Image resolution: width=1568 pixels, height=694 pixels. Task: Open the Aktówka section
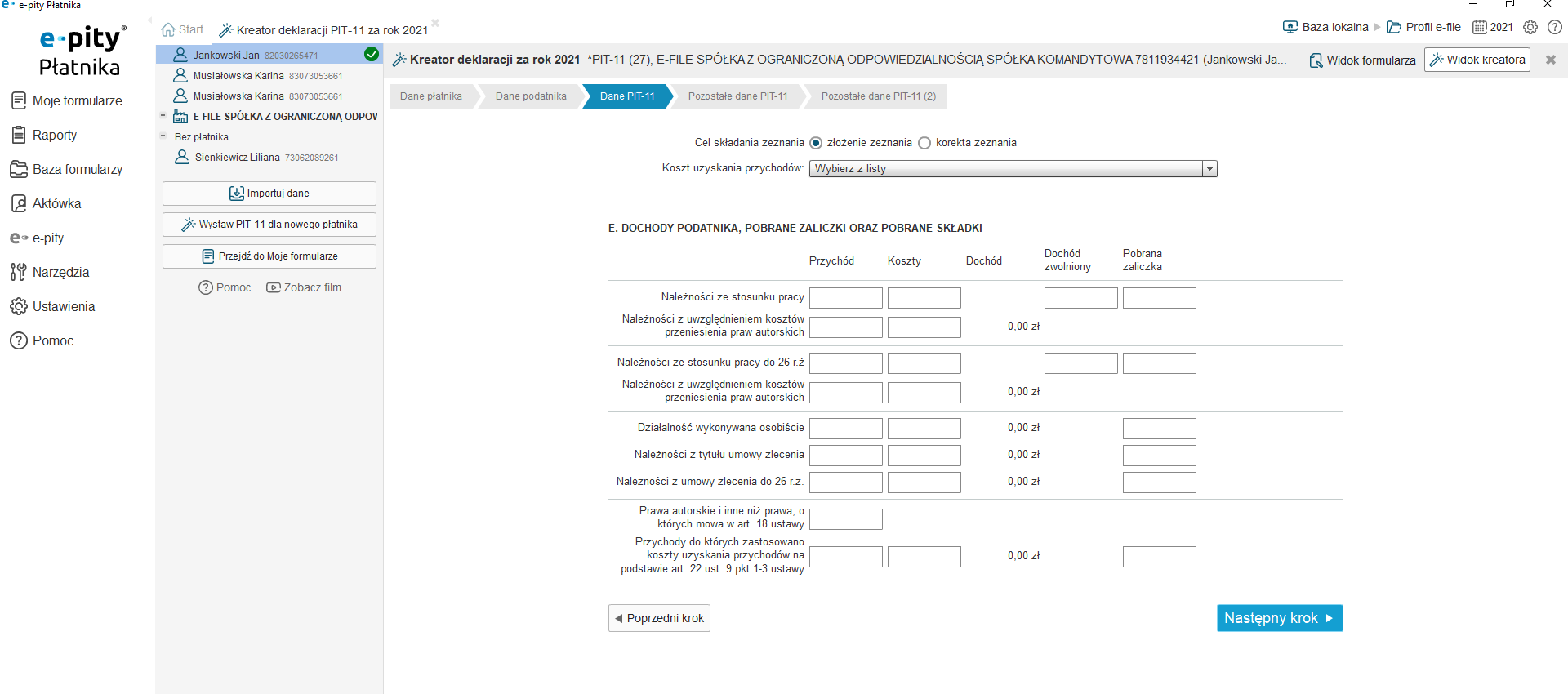pyautogui.click(x=47, y=203)
